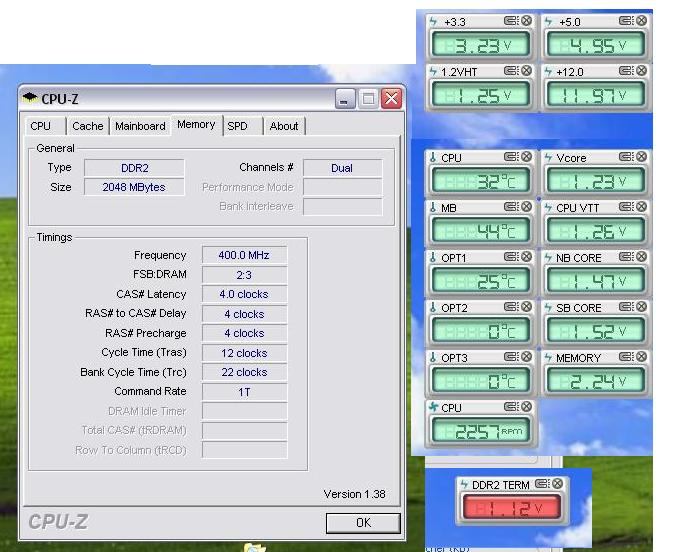
Task: Open settings icon on the +5.0 voltage widget
Action: (626, 20)
